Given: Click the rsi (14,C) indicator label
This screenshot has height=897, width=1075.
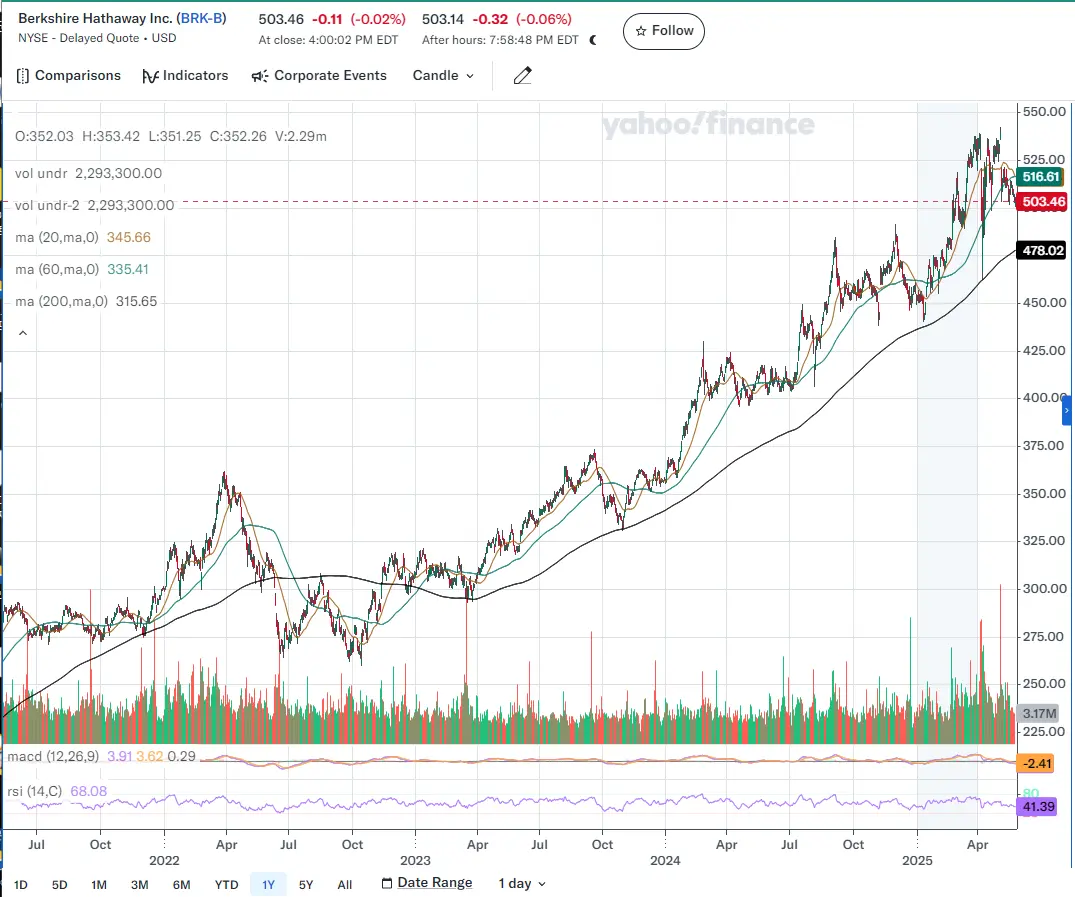Looking at the screenshot, I should pos(34,791).
